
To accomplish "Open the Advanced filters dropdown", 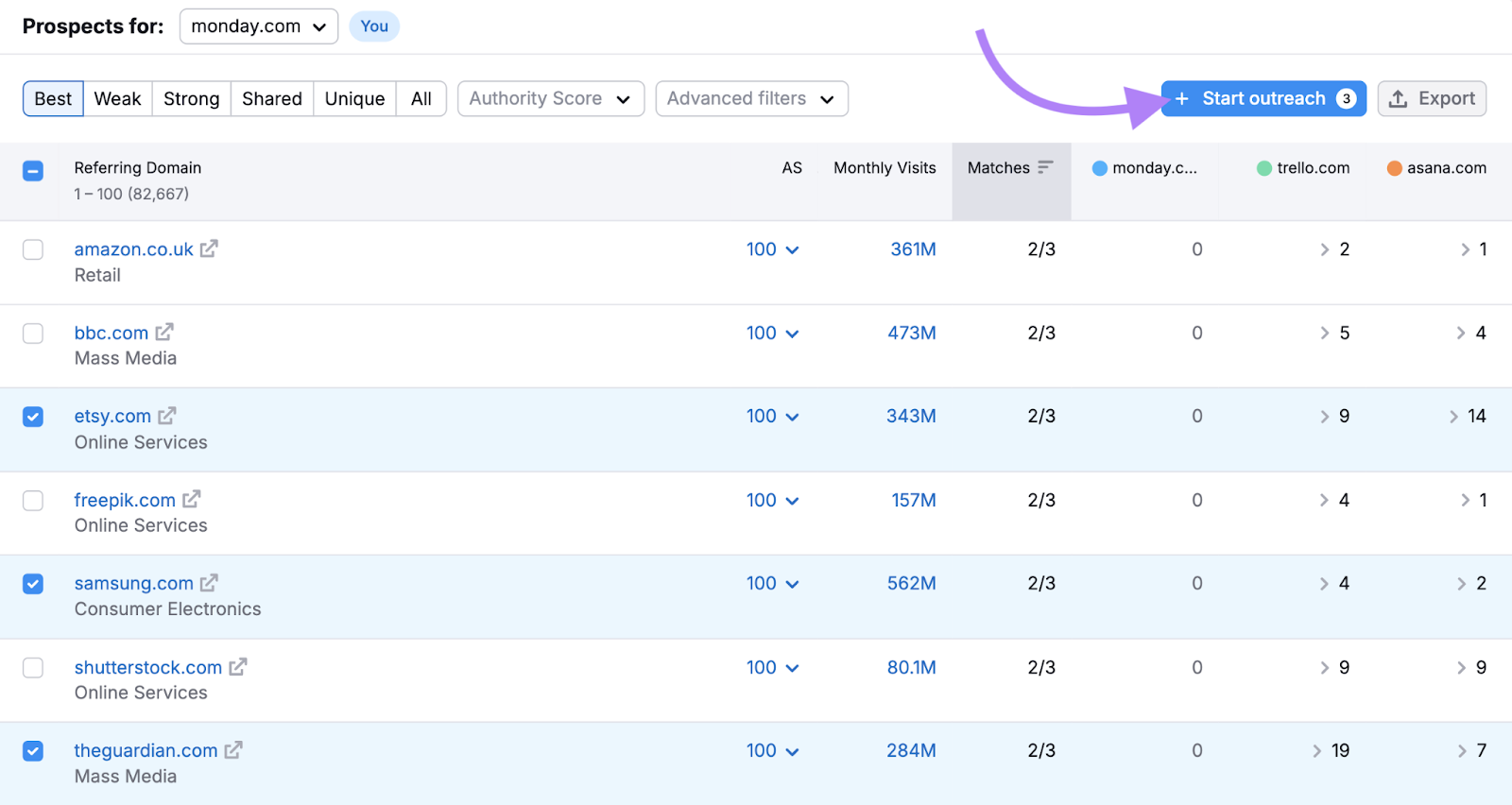I will (751, 98).
